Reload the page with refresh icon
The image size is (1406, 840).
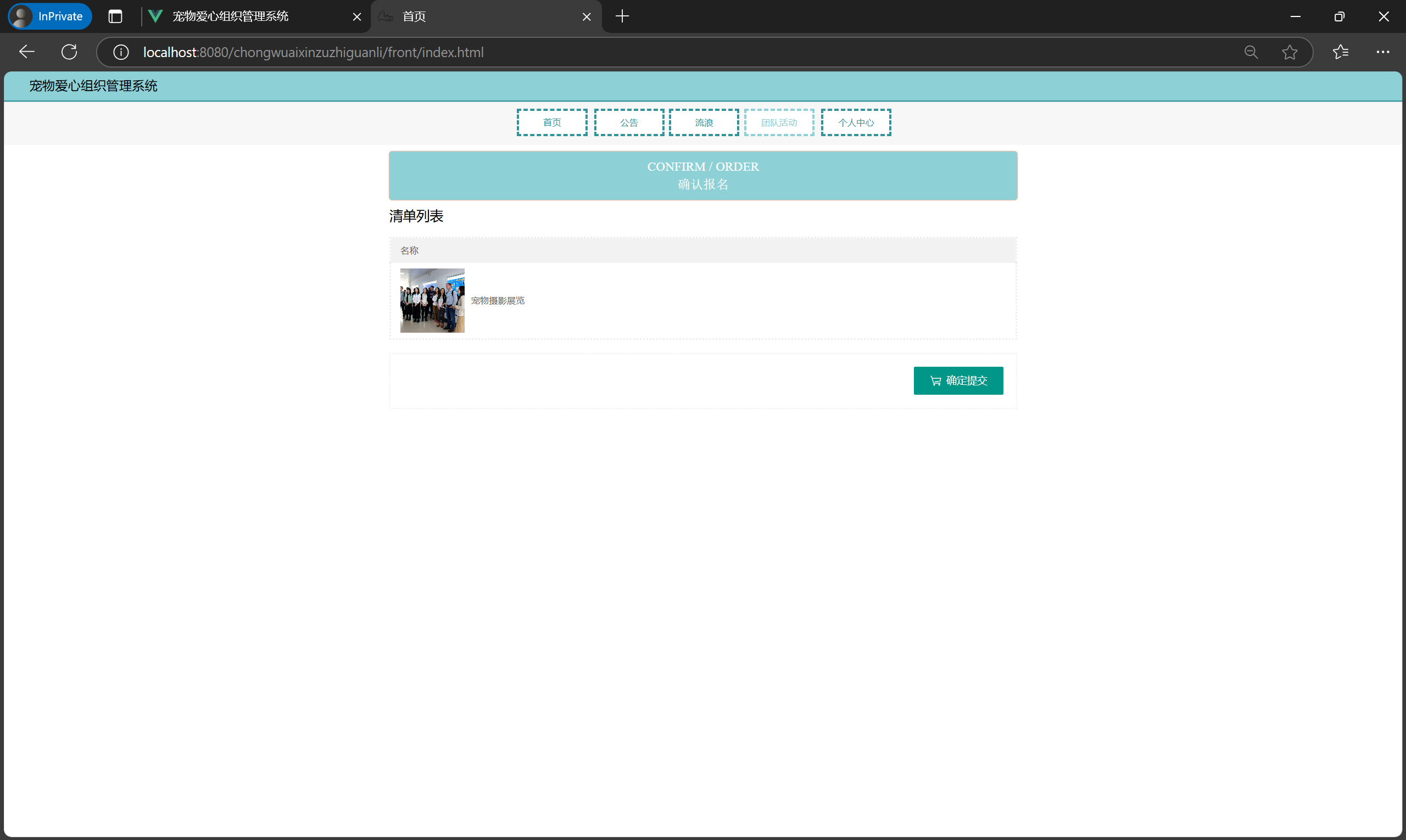69,52
